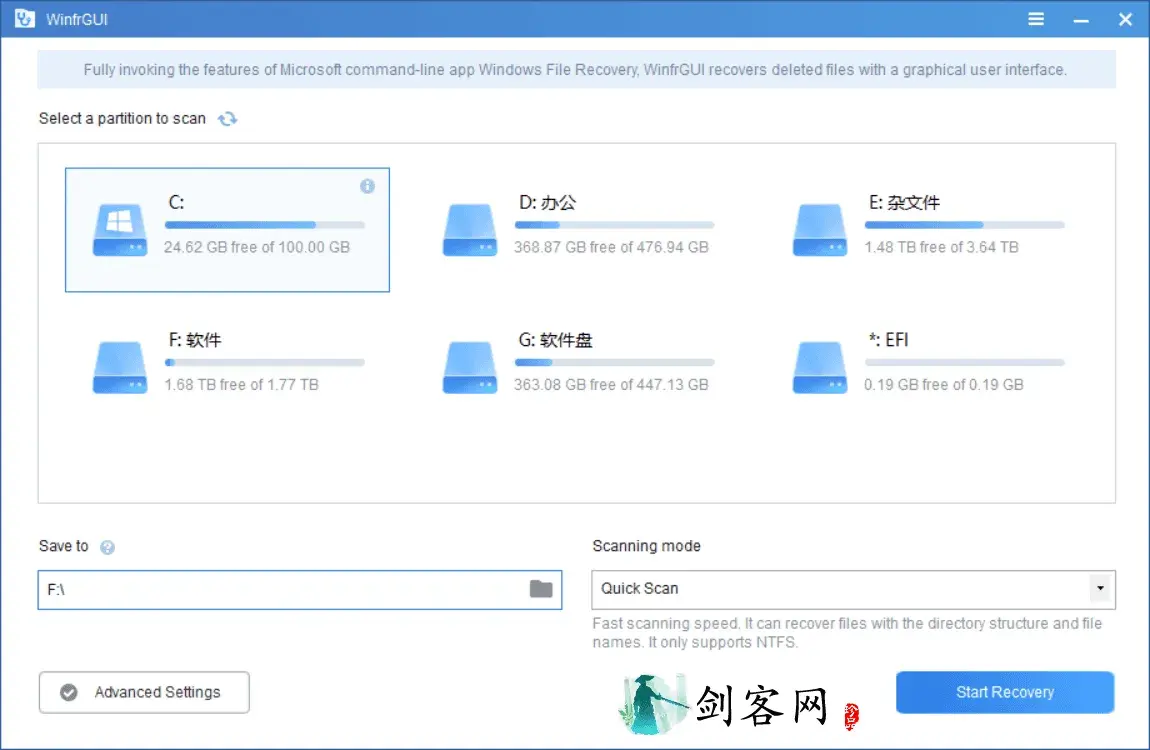Select the EFI partition drive icon
This screenshot has height=750, width=1150.
pos(819,367)
